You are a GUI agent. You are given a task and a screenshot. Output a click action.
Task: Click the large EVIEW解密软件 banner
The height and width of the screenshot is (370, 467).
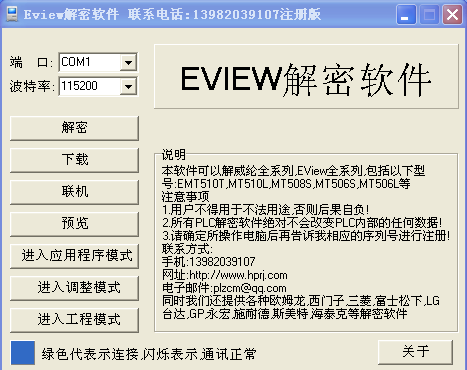(306, 77)
